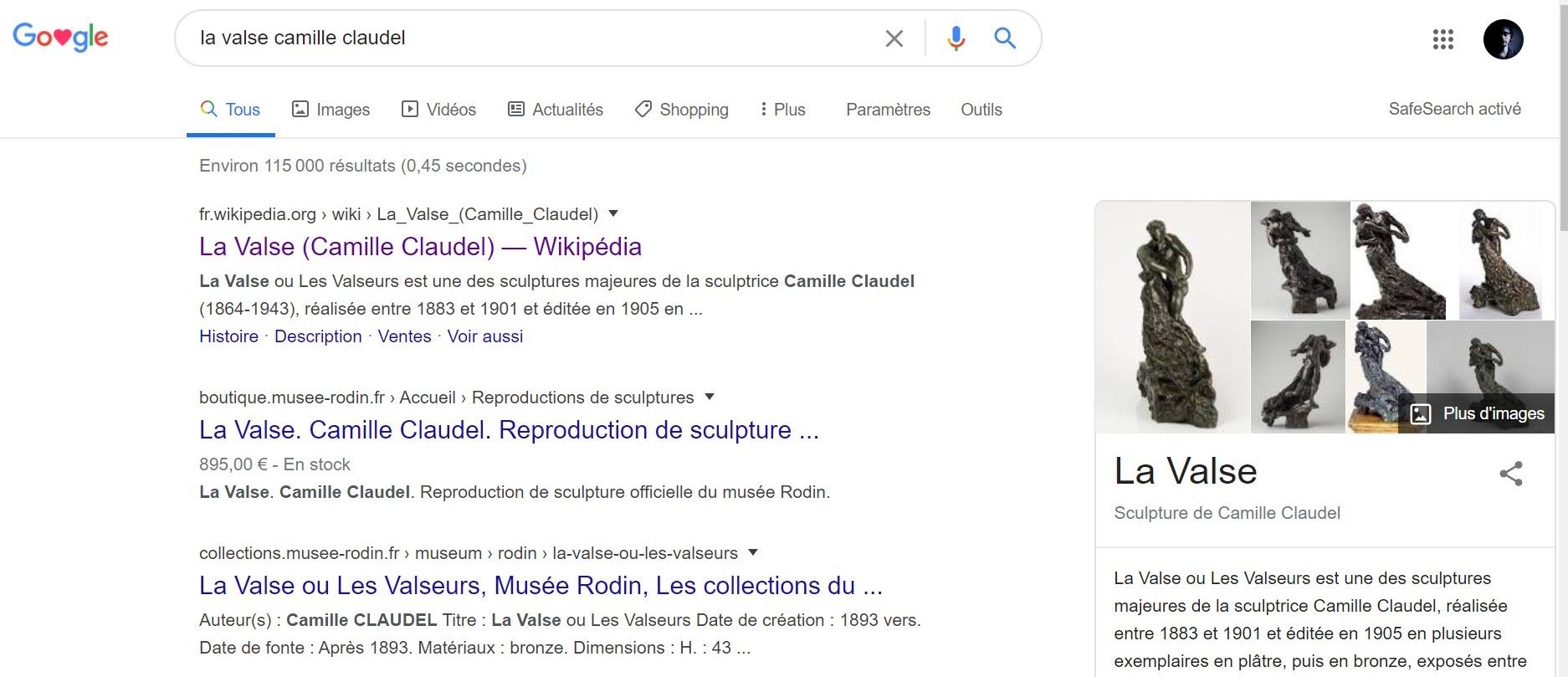Open La Valse ou Les Valseurs result
This screenshot has height=677, width=1568.
point(541,586)
